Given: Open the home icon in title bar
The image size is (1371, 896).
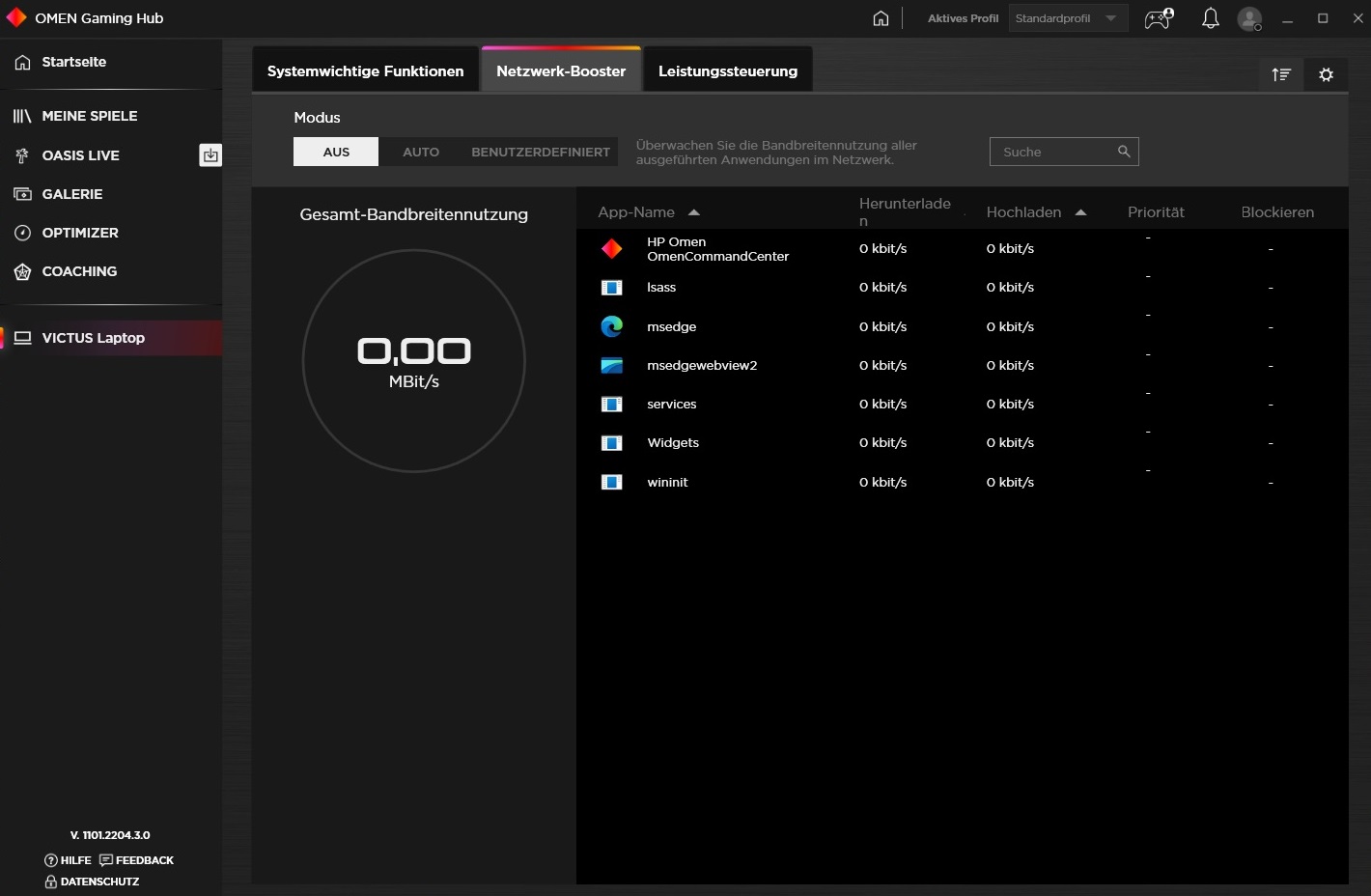Looking at the screenshot, I should [881, 18].
